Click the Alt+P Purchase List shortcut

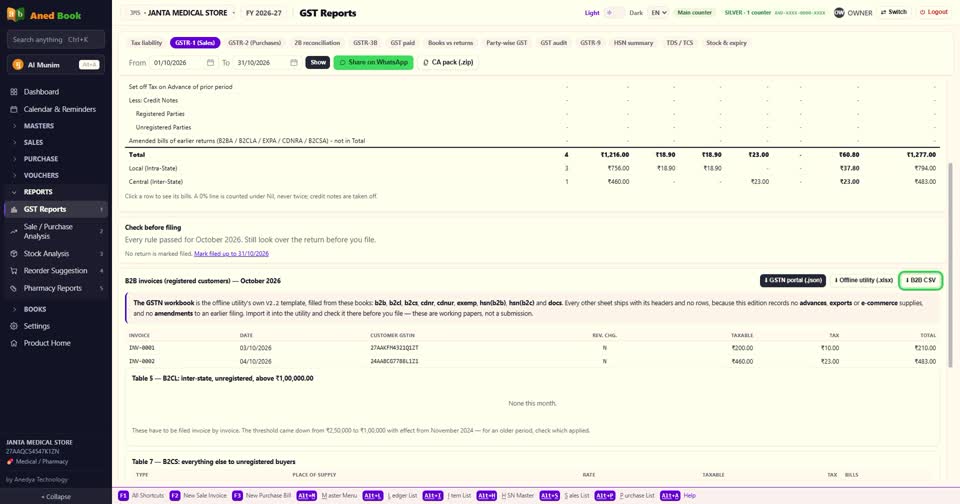[x=625, y=495]
